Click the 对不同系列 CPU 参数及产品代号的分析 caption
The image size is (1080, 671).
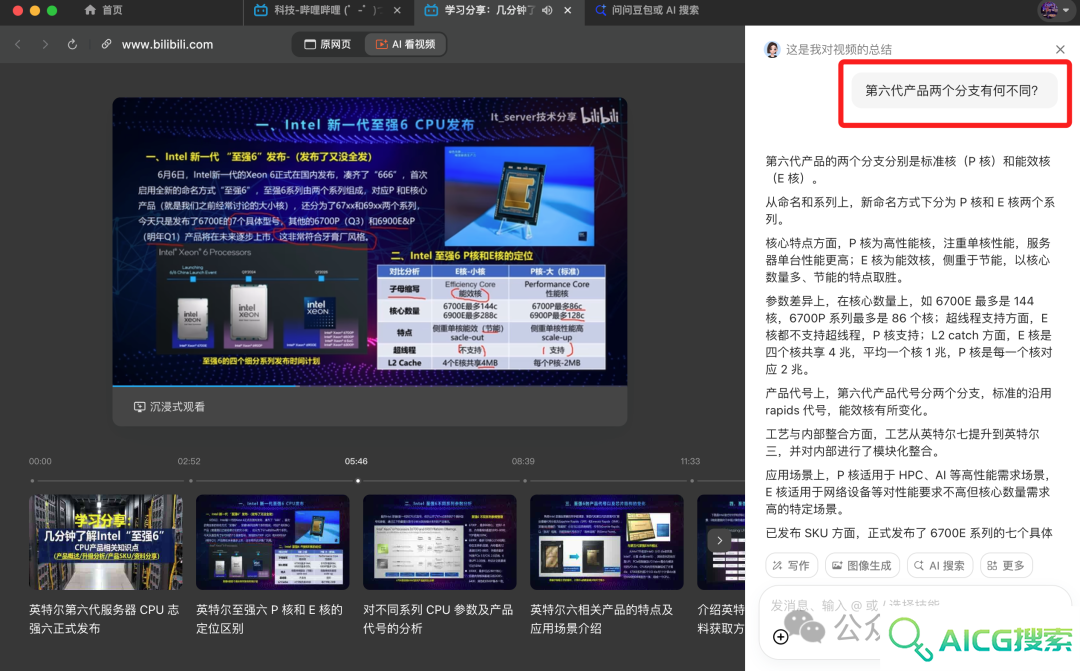[438, 619]
